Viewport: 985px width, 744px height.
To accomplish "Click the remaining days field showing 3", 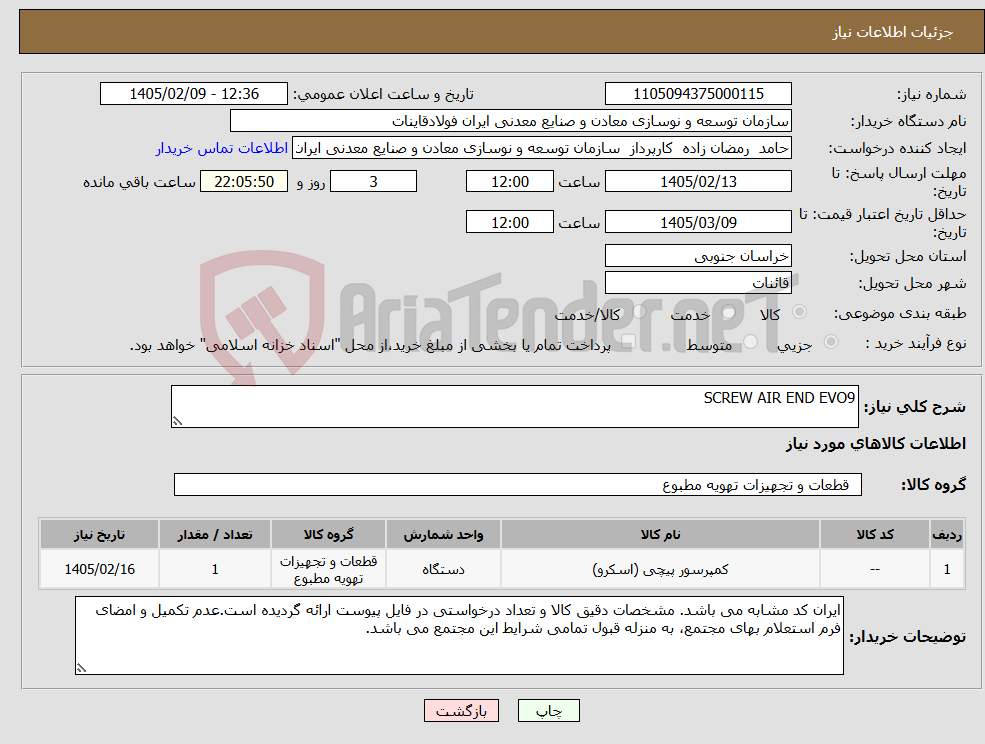I will point(373,182).
